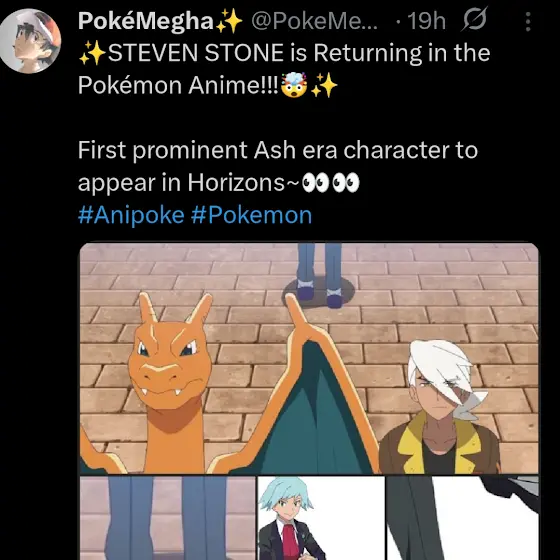
Task: Follow the #Pokemon hashtag
Action: 251,215
